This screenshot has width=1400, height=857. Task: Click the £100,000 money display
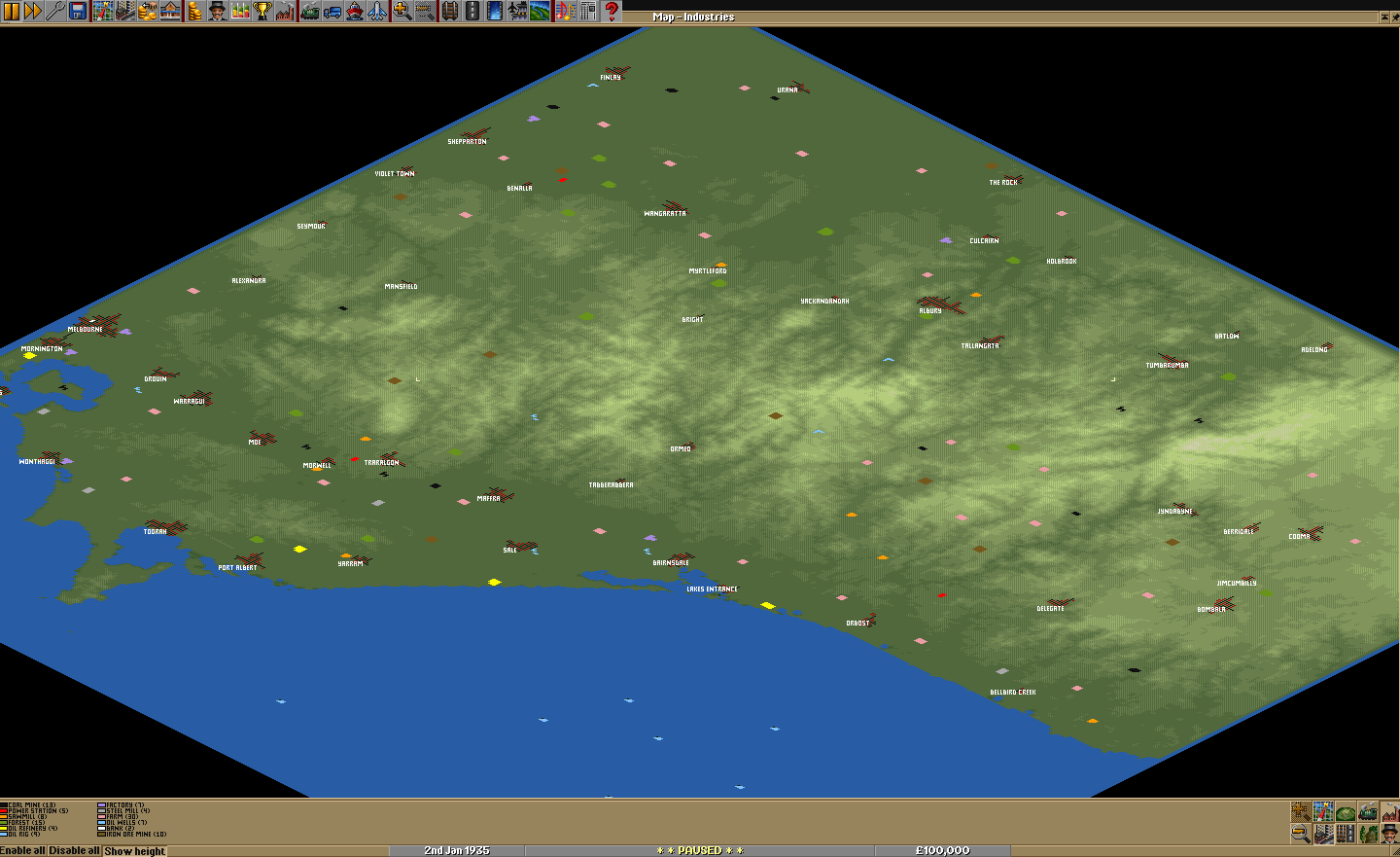[x=943, y=850]
